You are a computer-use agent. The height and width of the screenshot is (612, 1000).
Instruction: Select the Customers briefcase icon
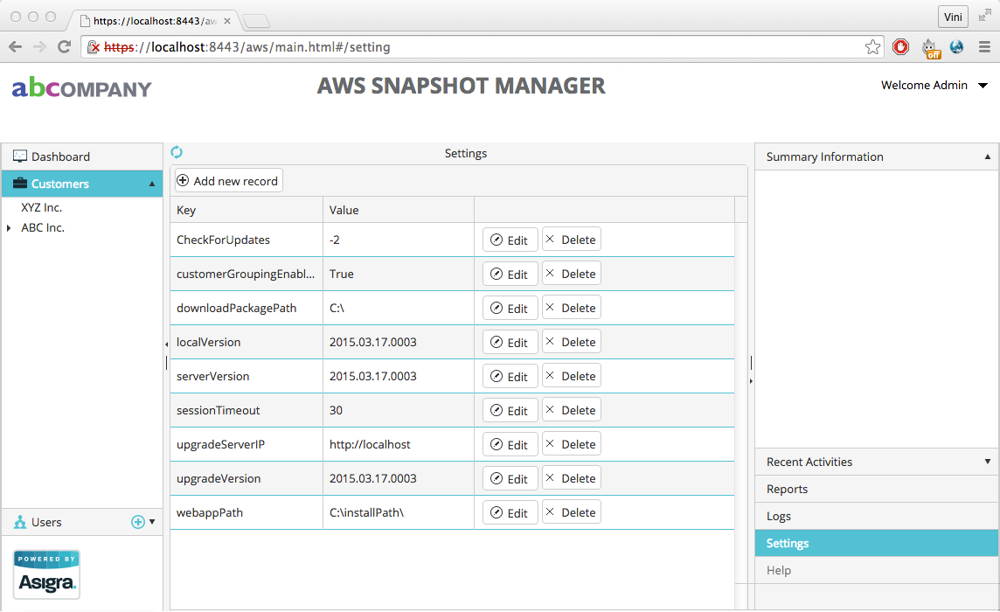pos(22,183)
